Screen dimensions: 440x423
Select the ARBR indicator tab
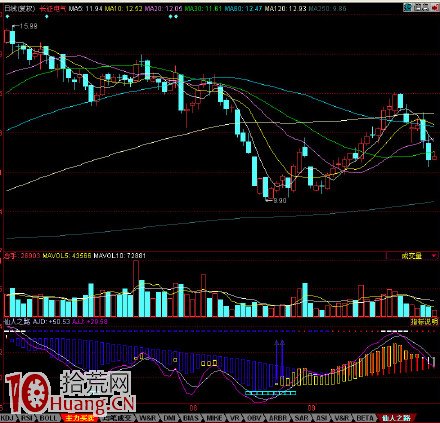click(x=278, y=418)
